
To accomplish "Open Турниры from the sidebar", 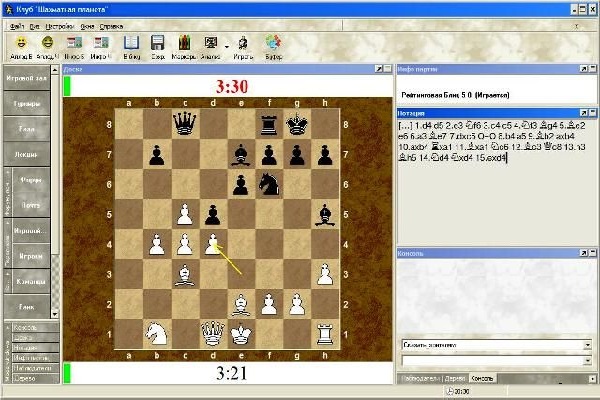I will click(x=27, y=103).
